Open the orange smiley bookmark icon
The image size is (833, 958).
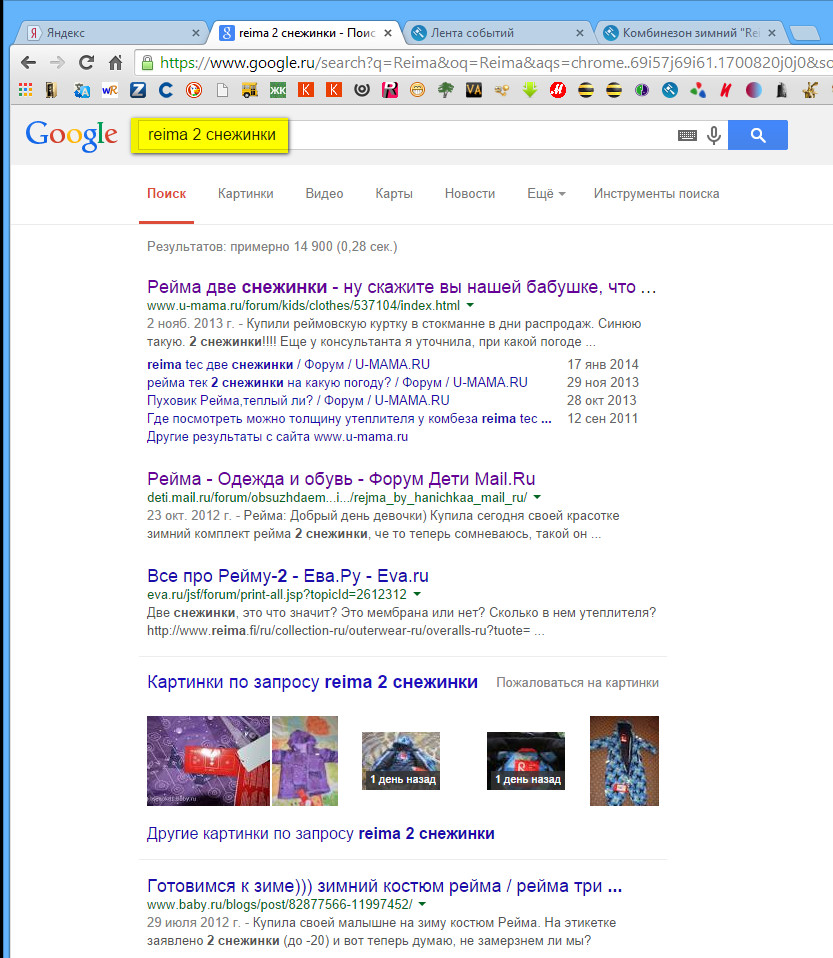coord(417,90)
